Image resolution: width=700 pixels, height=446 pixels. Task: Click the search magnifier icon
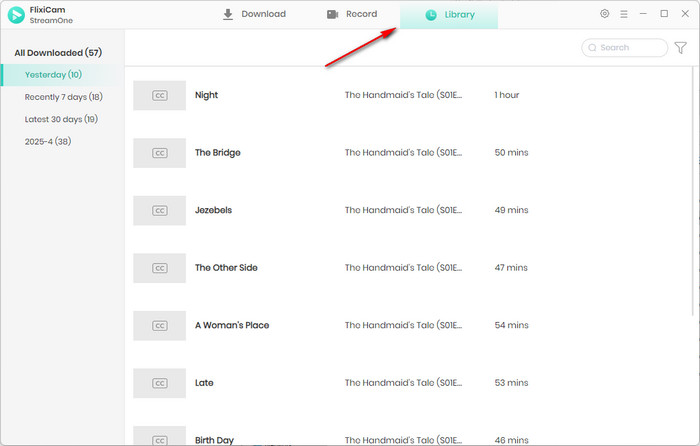592,48
